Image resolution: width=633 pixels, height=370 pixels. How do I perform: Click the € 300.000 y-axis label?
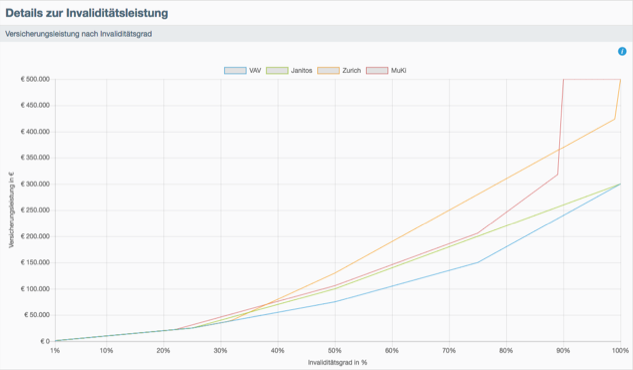coord(35,184)
